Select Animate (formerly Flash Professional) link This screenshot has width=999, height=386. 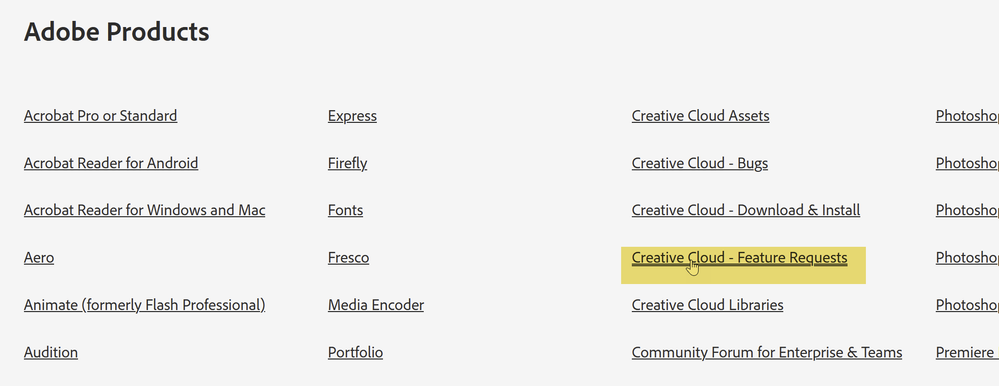pos(145,305)
